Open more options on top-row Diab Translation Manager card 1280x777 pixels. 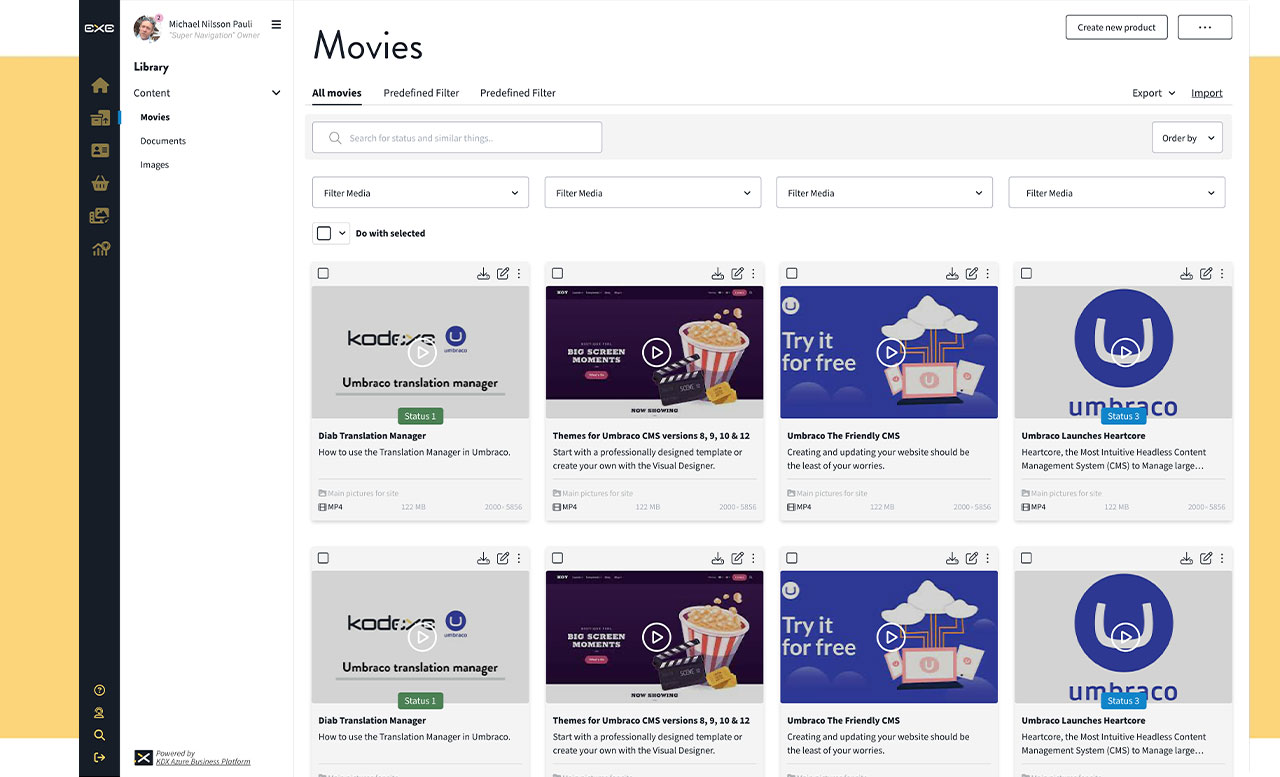click(519, 273)
